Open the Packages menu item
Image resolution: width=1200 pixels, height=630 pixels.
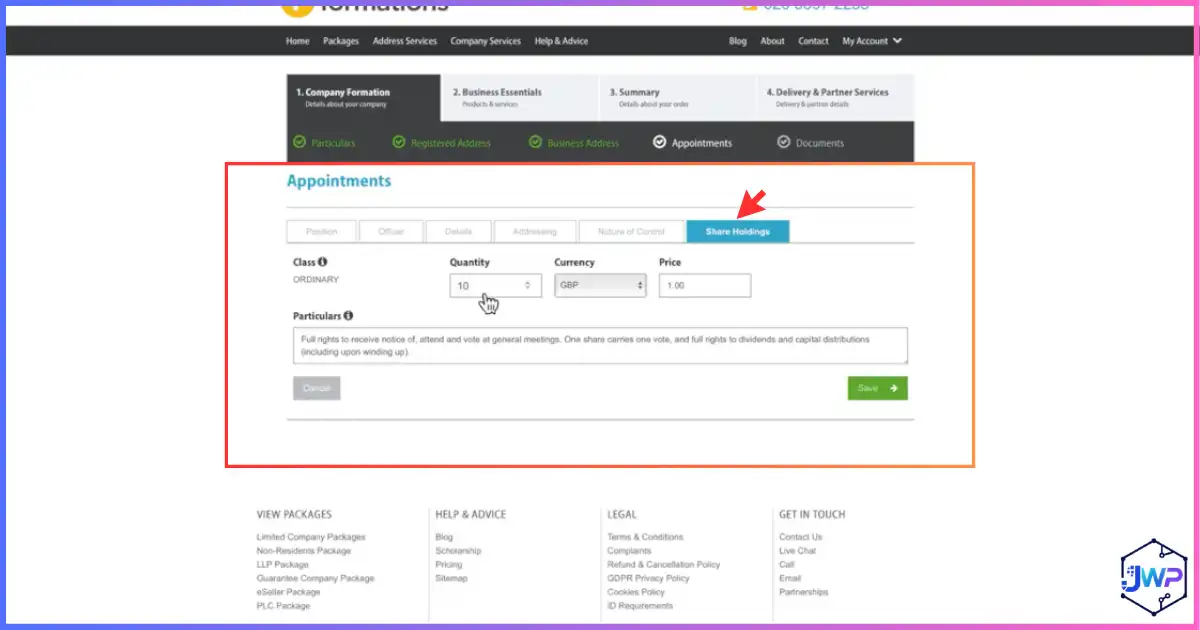click(341, 41)
